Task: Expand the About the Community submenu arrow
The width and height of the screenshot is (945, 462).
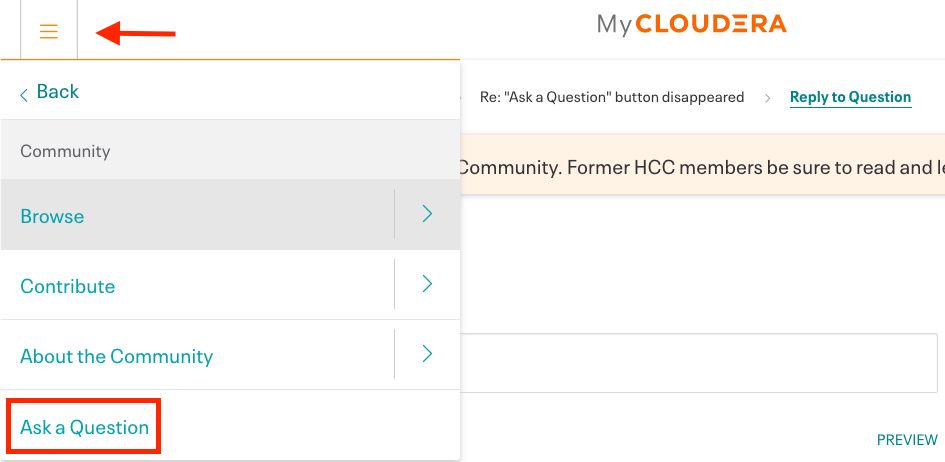Action: point(427,354)
